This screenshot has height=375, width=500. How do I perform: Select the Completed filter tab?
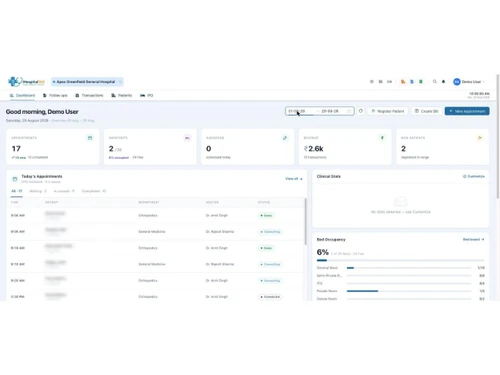pyautogui.click(x=94, y=191)
